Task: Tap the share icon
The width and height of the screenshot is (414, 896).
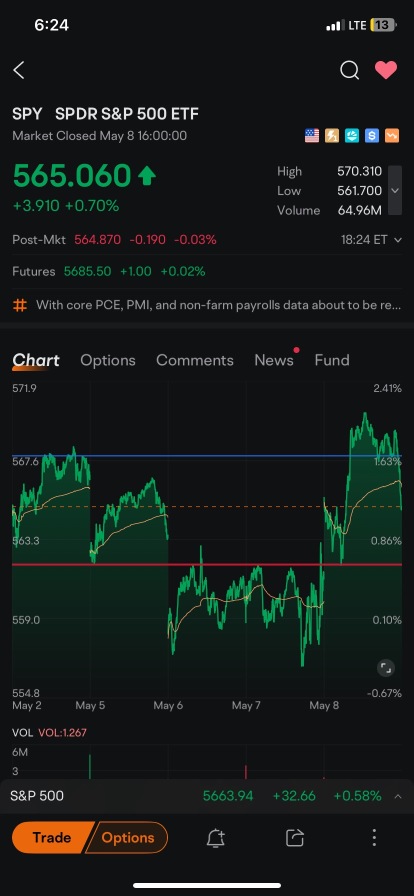Action: pos(294,838)
